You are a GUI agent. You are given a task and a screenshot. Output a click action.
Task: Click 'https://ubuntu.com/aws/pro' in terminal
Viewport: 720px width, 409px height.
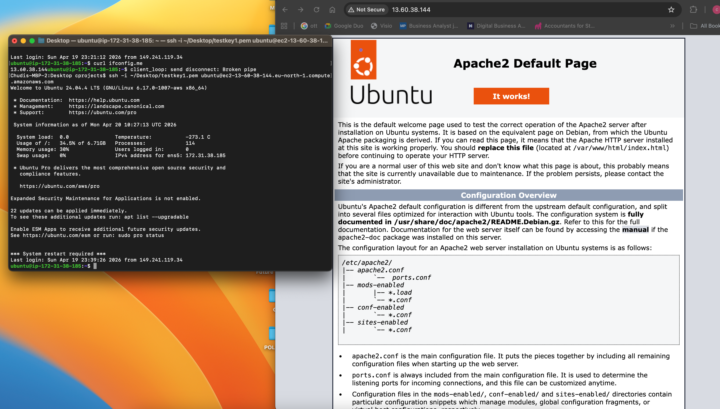click(x=60, y=186)
